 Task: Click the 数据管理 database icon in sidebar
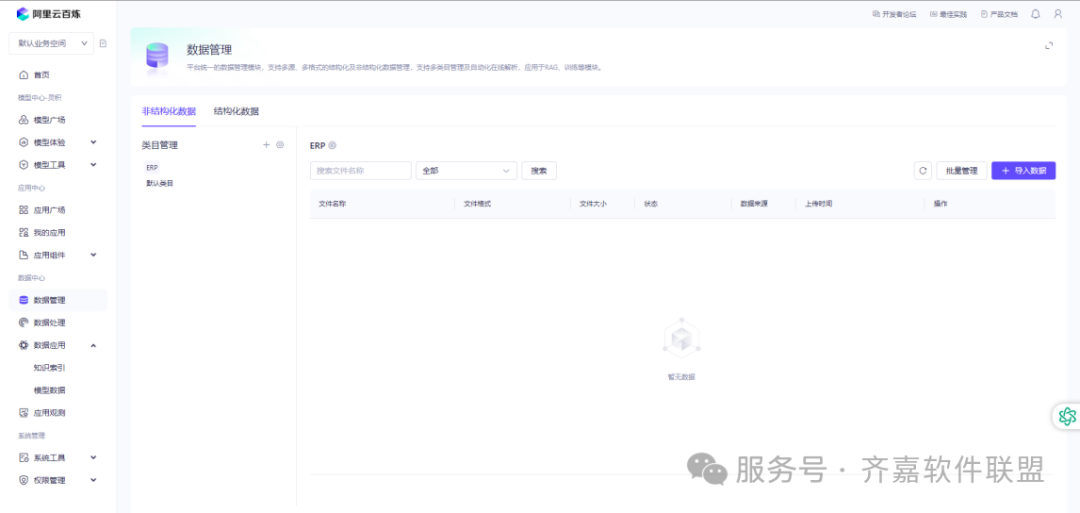pyautogui.click(x=23, y=300)
